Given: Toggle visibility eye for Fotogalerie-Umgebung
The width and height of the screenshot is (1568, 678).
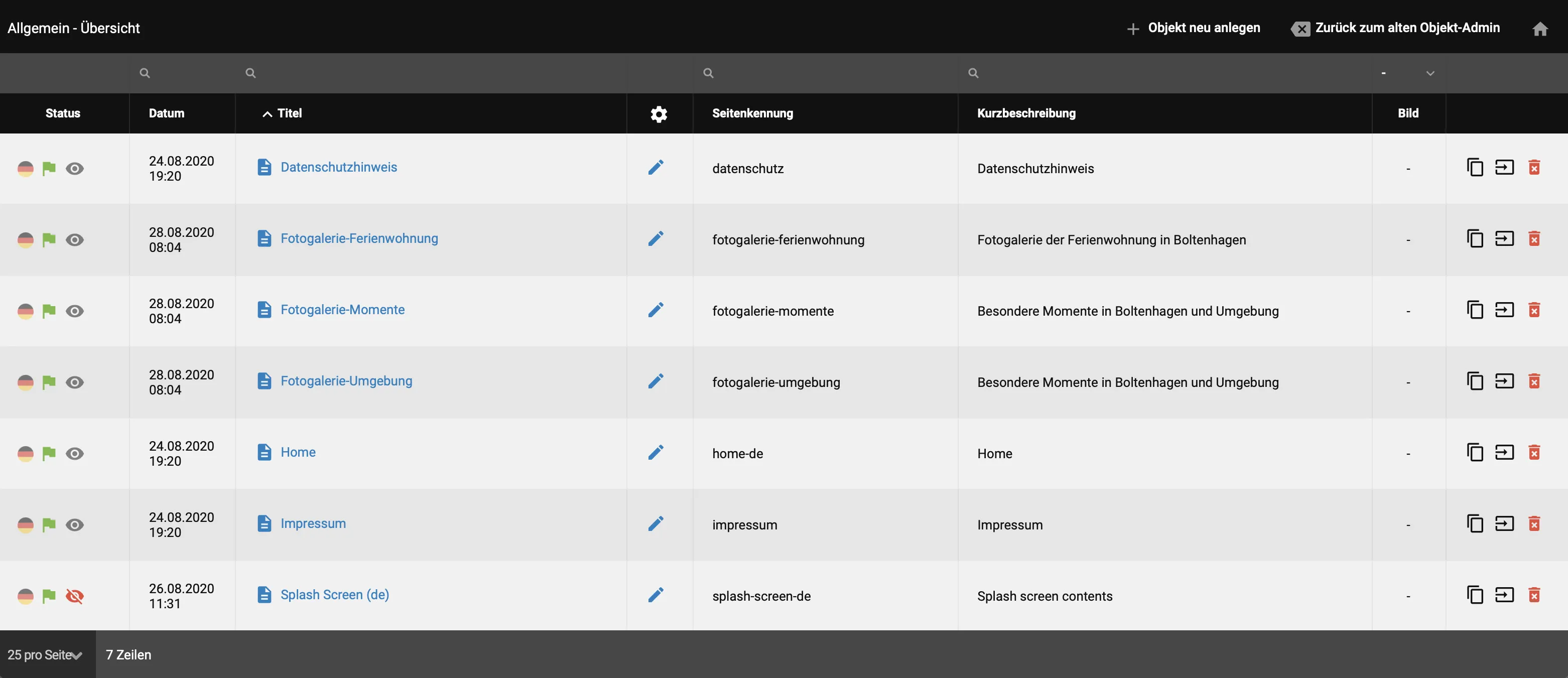Looking at the screenshot, I should pyautogui.click(x=75, y=382).
